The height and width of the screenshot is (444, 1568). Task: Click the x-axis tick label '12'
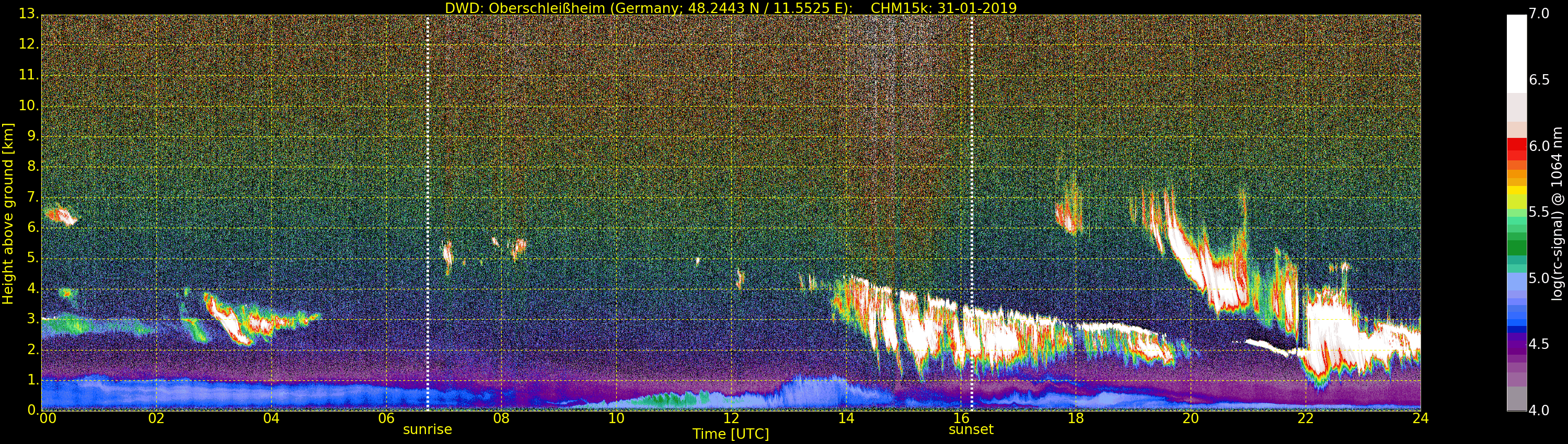click(x=731, y=418)
